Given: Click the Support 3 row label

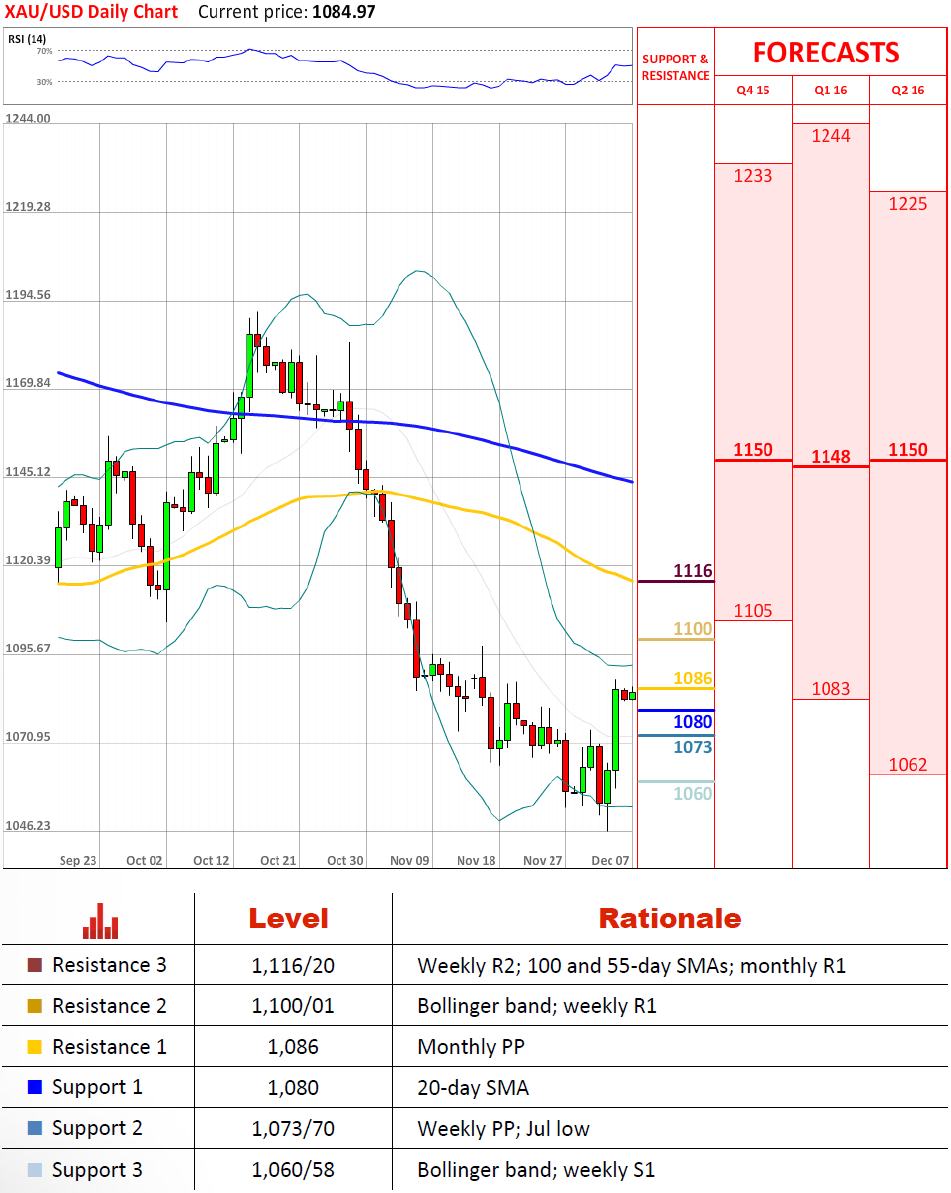Looking at the screenshot, I should point(97,1170).
